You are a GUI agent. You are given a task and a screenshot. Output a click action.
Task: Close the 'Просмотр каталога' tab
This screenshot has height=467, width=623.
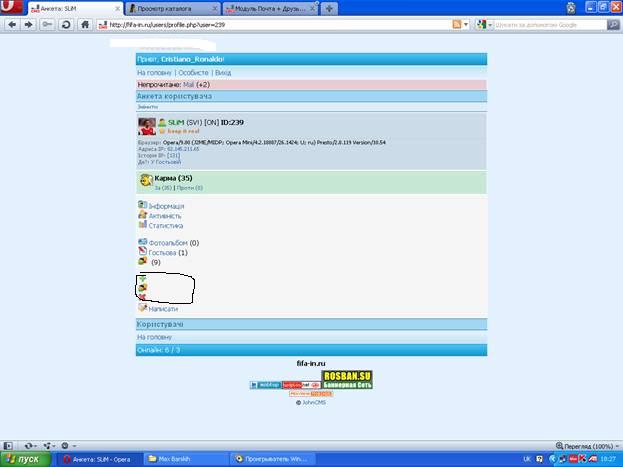coord(214,8)
